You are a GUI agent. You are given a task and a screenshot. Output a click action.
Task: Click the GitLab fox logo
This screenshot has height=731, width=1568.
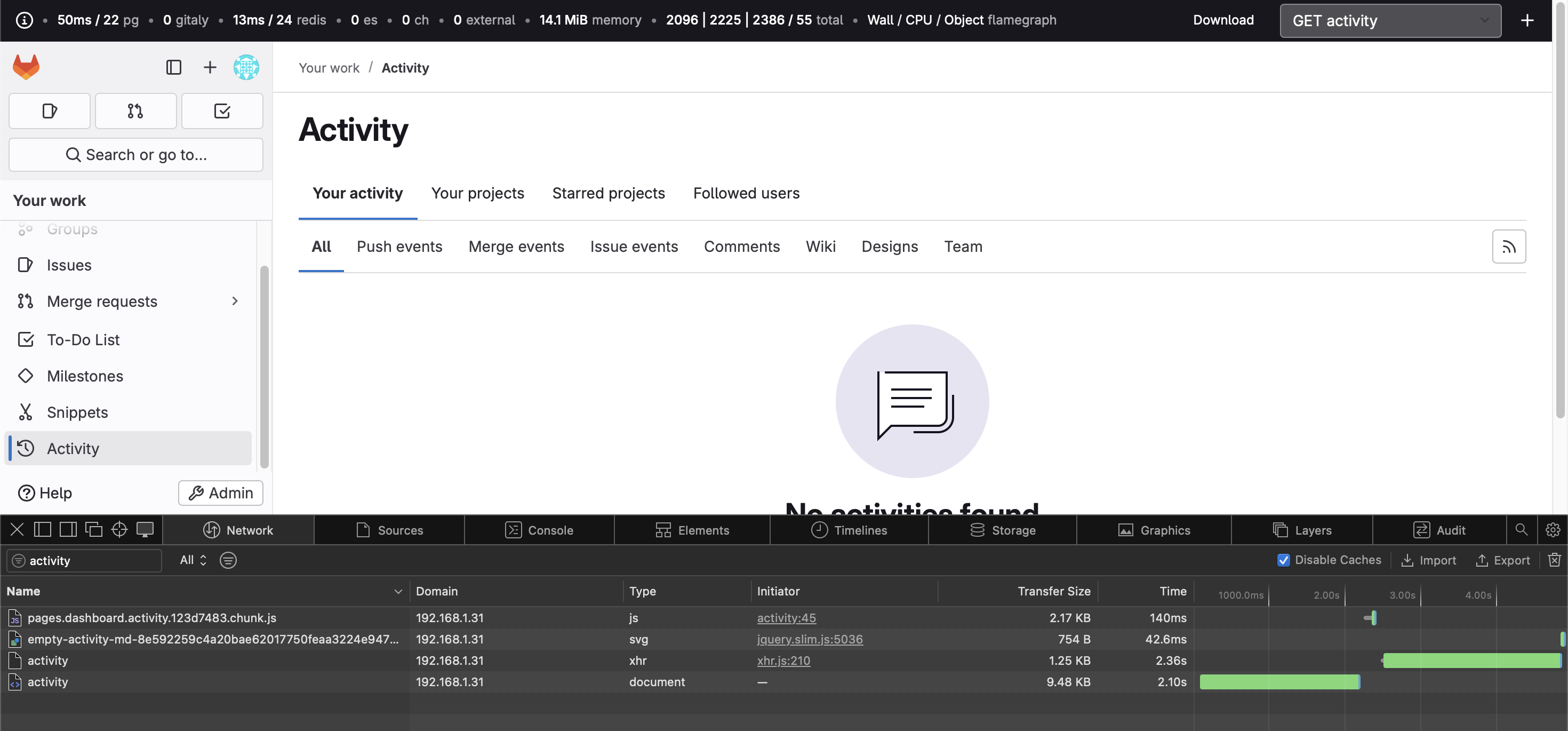pyautogui.click(x=26, y=67)
